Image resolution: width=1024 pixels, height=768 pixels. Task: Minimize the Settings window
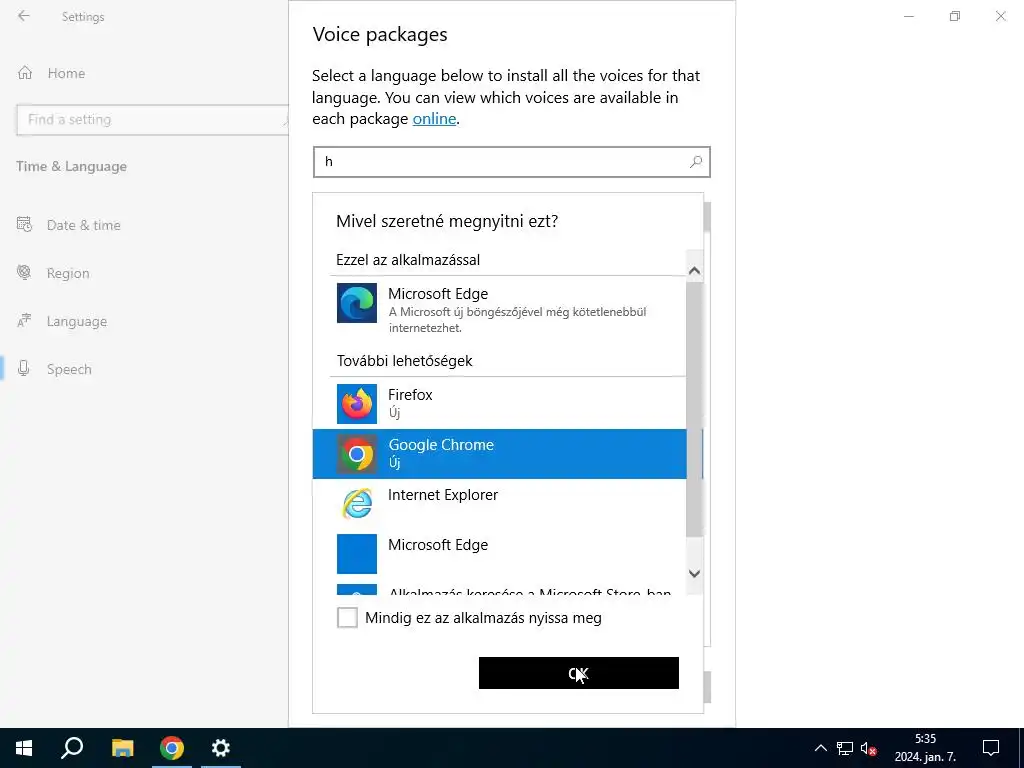[909, 16]
